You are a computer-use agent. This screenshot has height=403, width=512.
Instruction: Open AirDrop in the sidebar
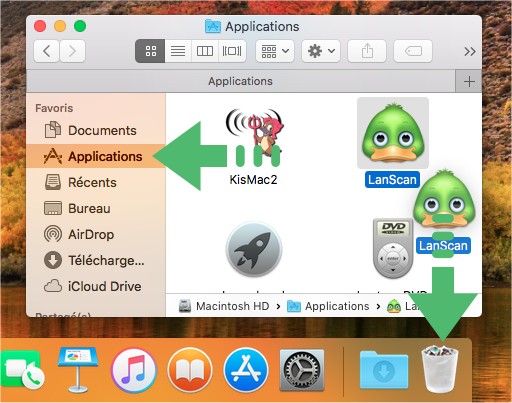coord(96,234)
